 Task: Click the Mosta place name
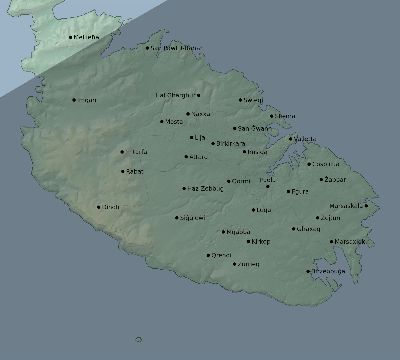point(174,122)
